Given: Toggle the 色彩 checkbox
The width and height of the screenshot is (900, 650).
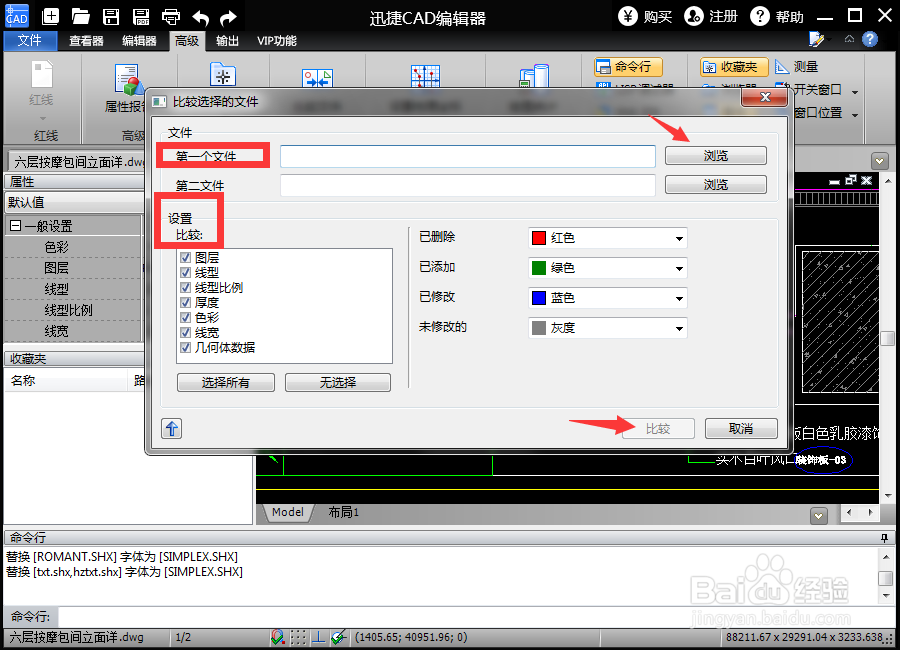Looking at the screenshot, I should coord(185,317).
